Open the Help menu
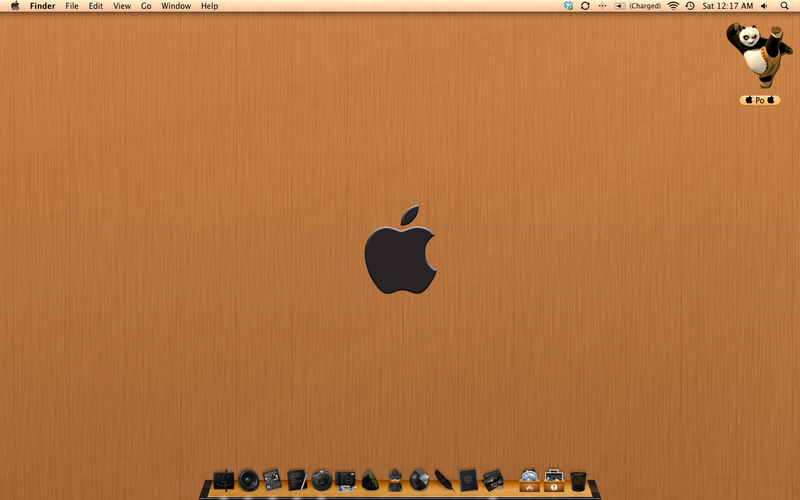This screenshot has height=500, width=800. click(x=209, y=6)
